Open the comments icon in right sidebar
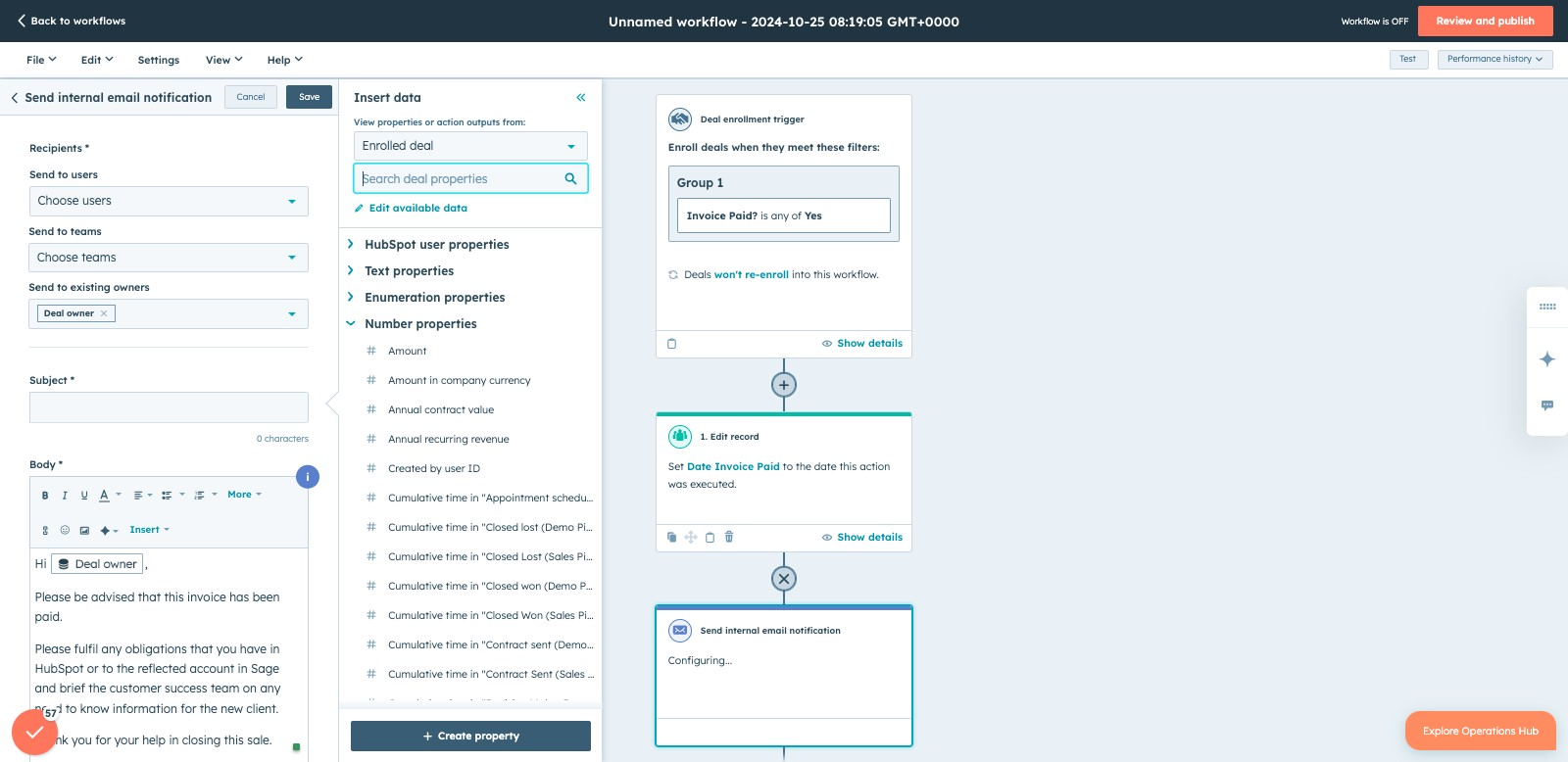Screen dimensions: 1568x762 point(1547,405)
